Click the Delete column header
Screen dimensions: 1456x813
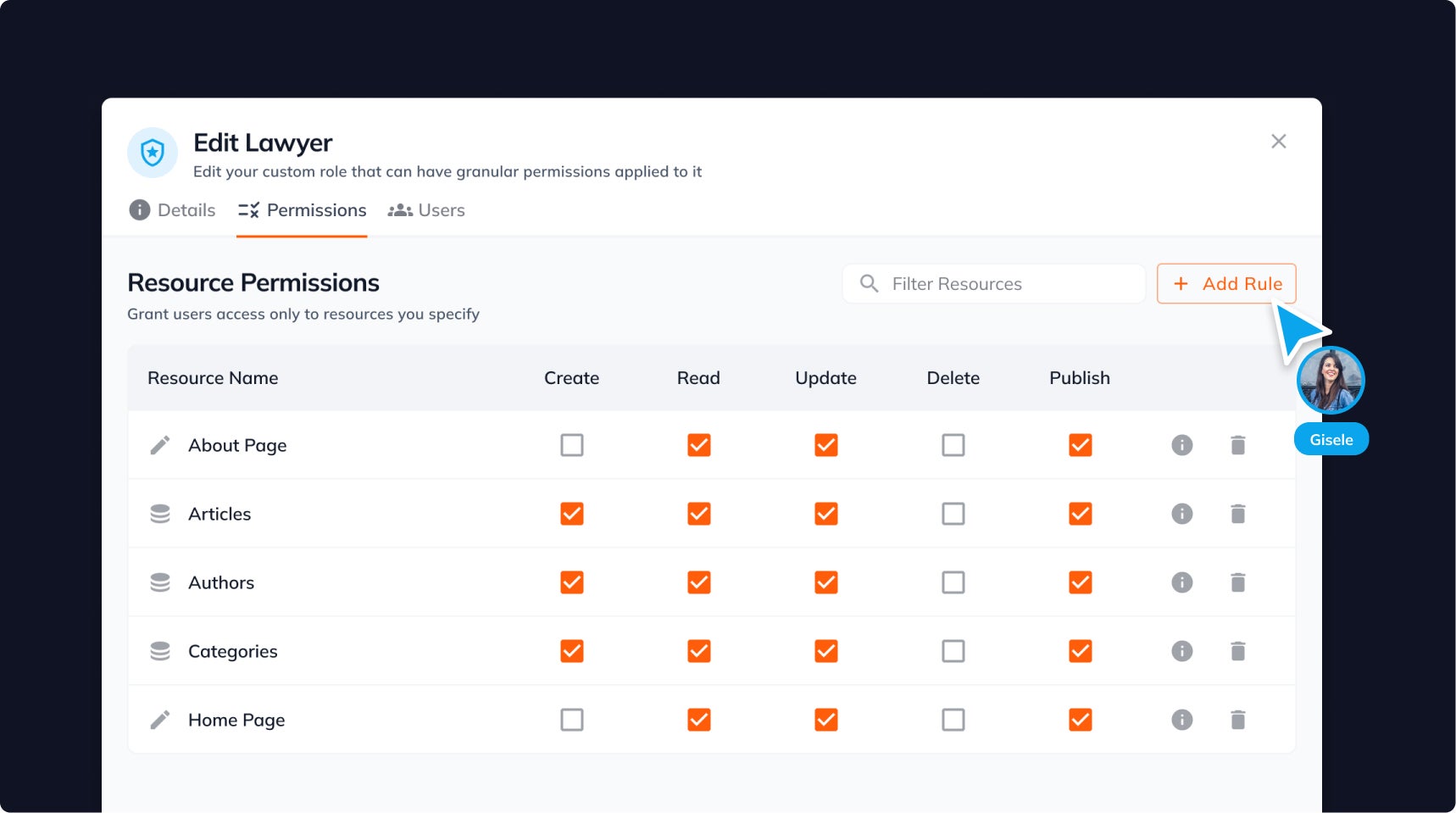pos(953,378)
